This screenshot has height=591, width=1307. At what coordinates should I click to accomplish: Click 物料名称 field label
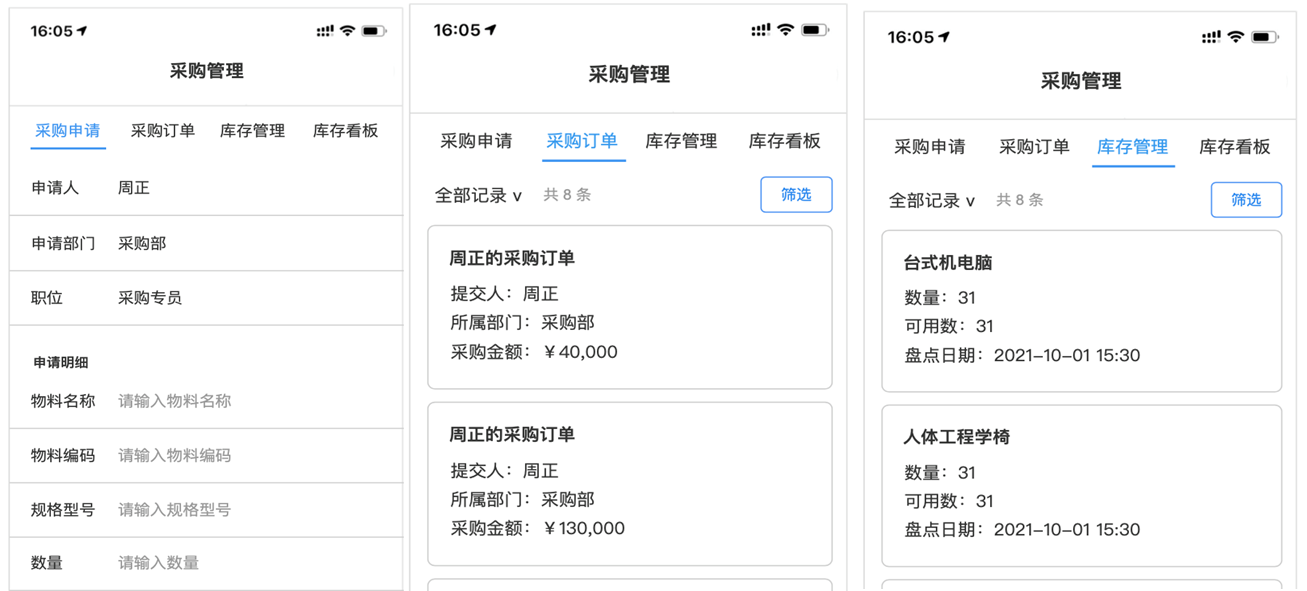click(63, 401)
